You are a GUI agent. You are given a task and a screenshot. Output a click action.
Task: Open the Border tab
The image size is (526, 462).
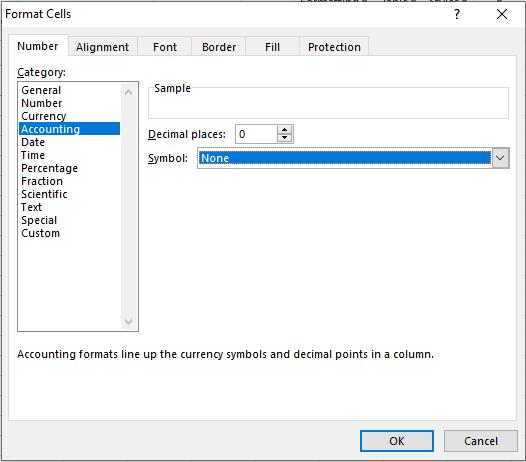(219, 47)
